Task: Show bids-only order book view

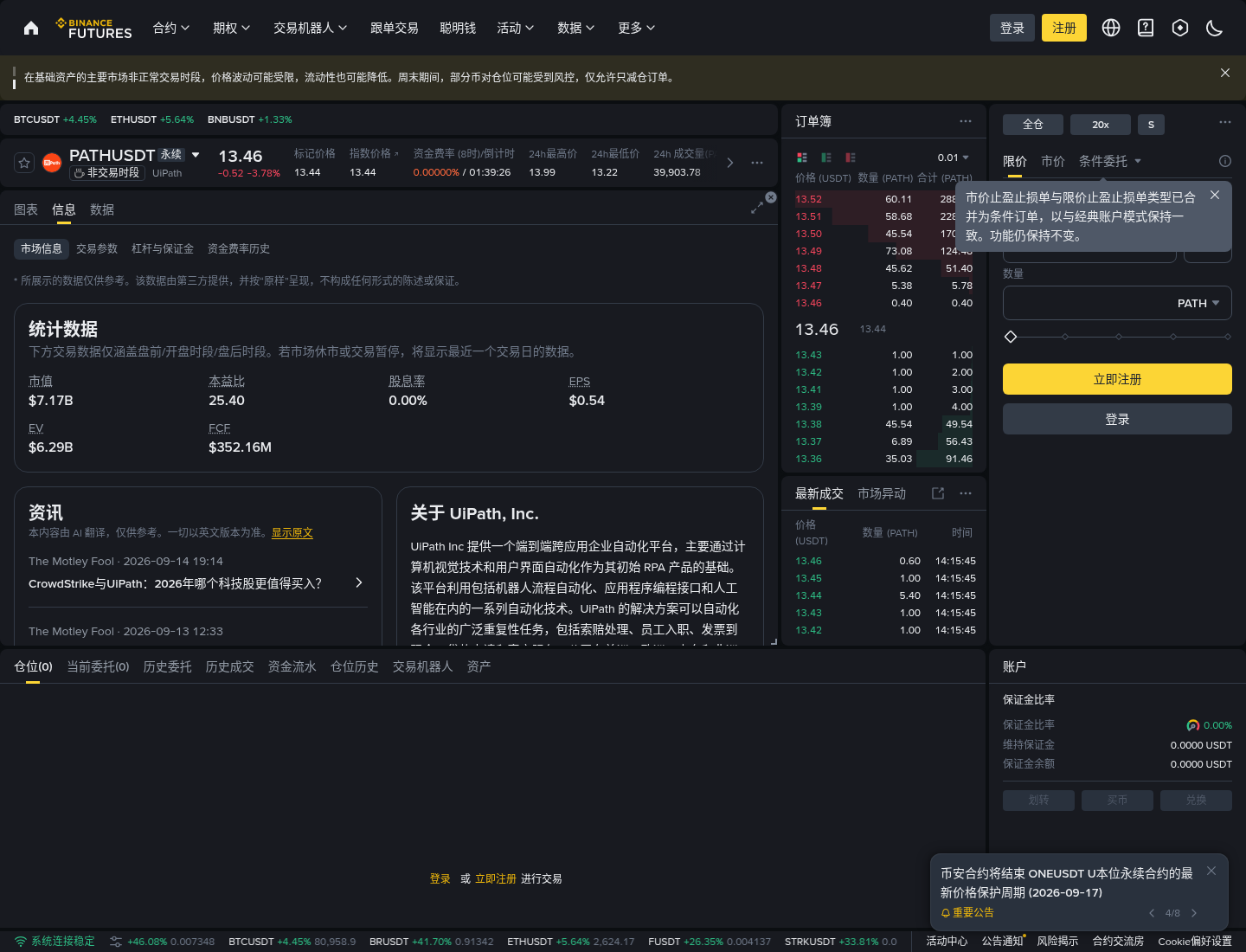Action: (826, 158)
